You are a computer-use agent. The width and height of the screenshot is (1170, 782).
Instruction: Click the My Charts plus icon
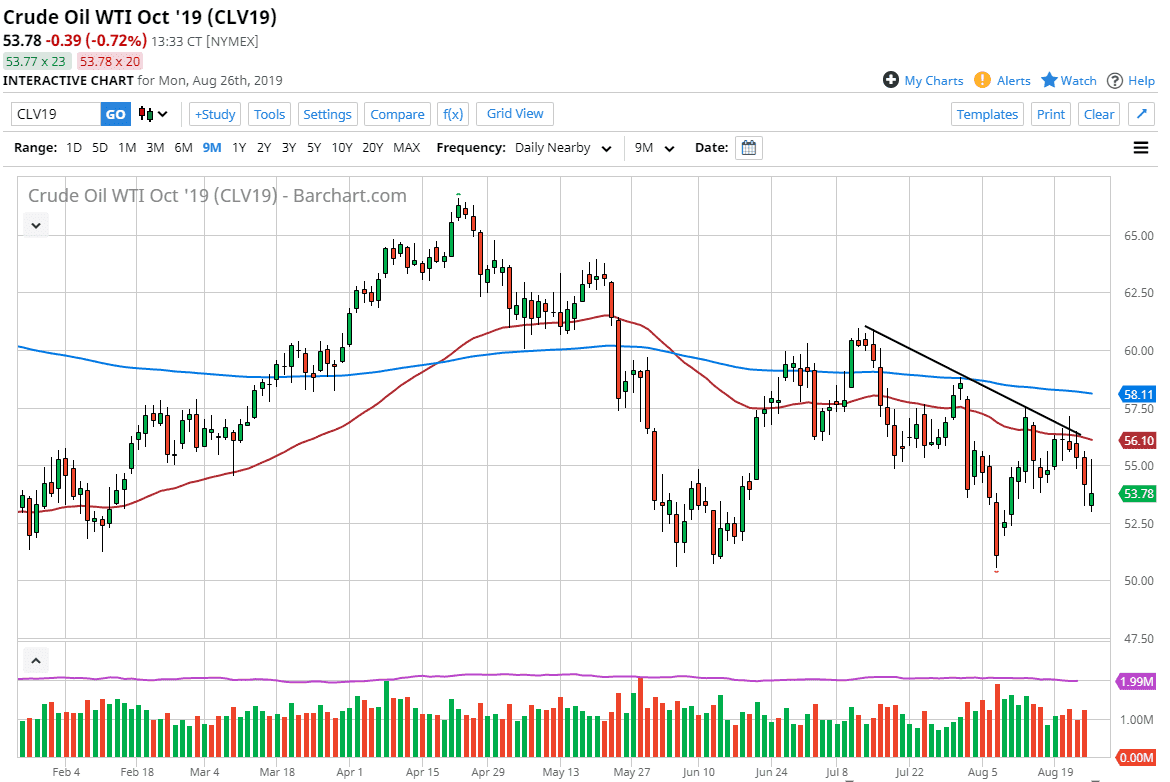(x=890, y=80)
